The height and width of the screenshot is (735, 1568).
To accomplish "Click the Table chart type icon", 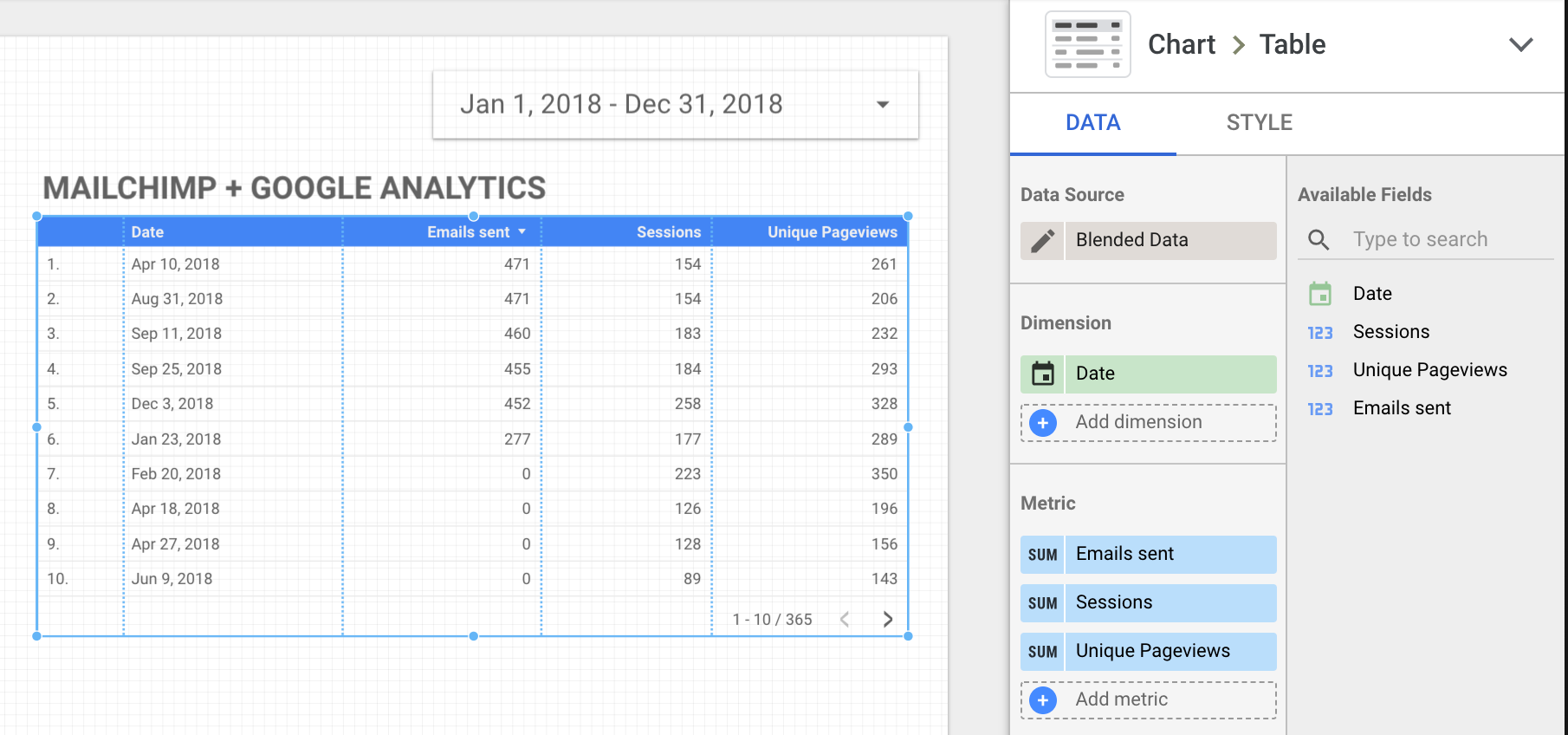I will 1087,44.
